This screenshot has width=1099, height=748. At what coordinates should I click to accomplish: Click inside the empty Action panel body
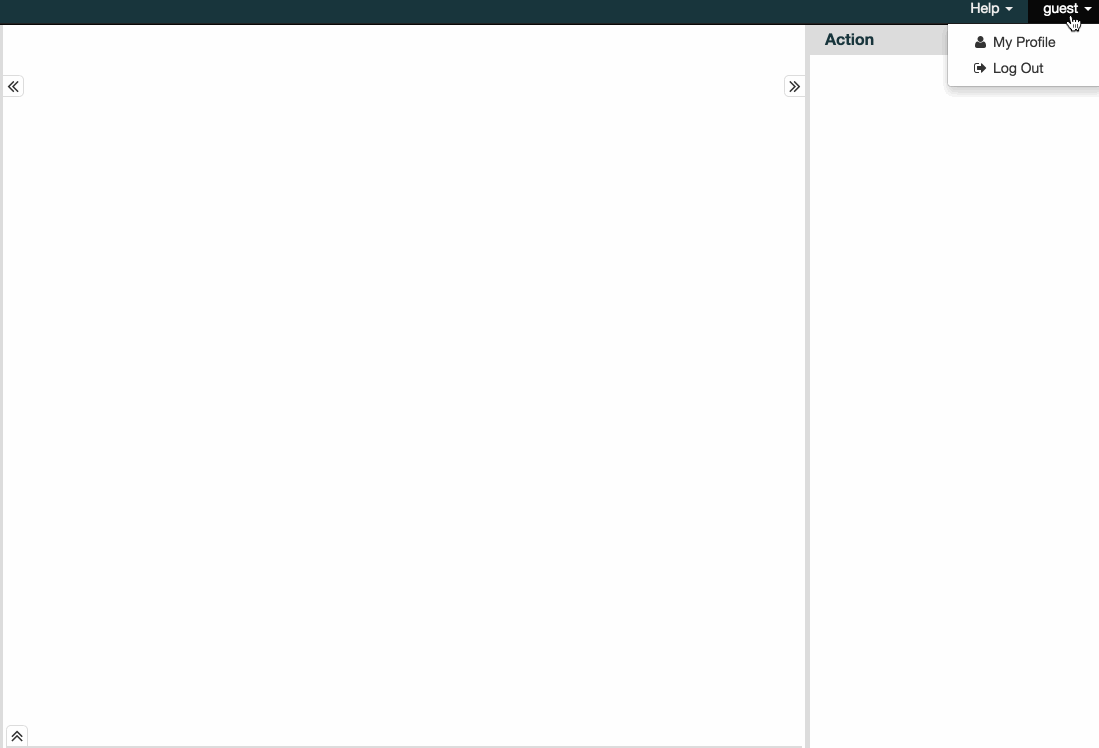pyautogui.click(x=950, y=400)
